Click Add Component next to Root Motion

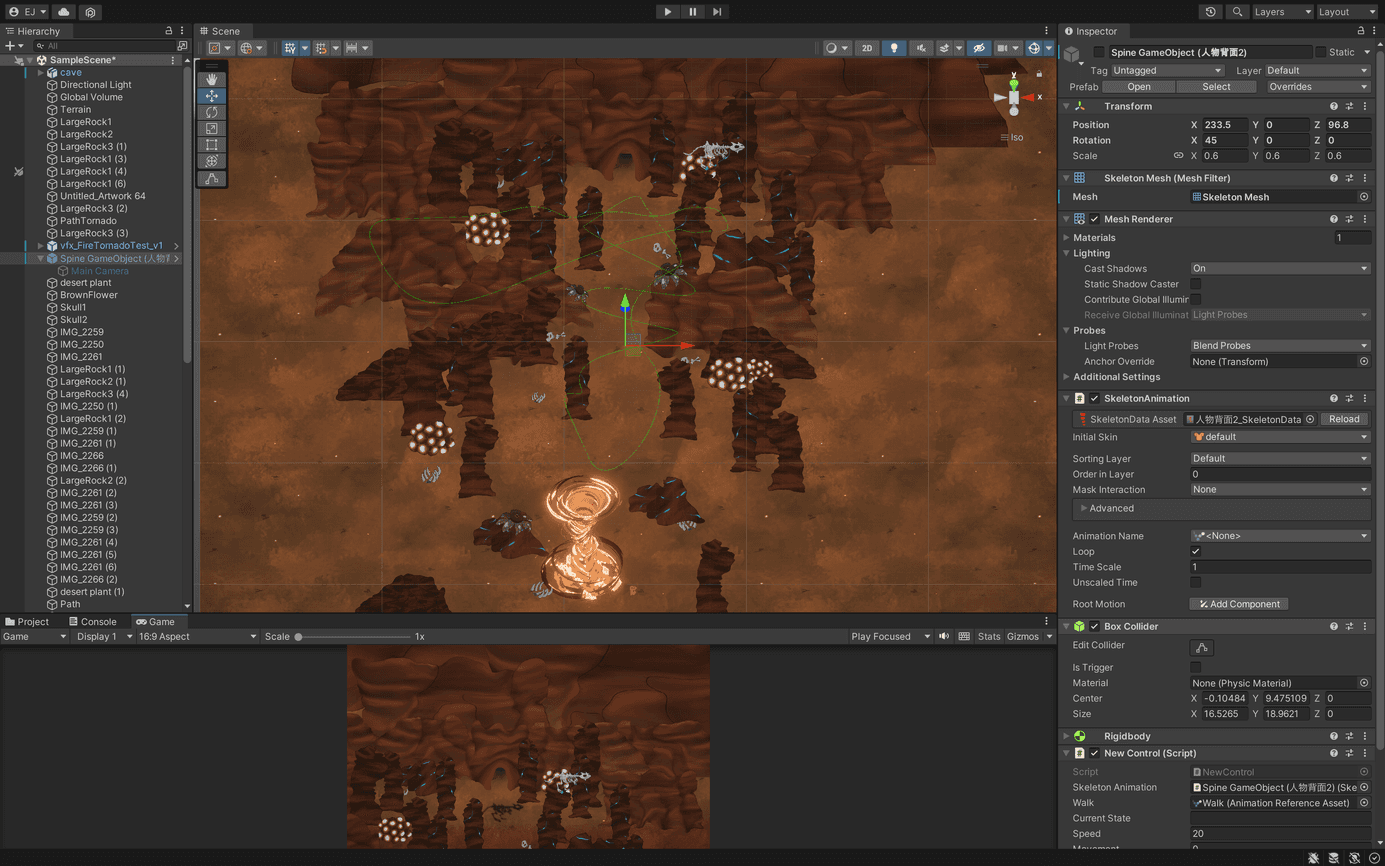pyautogui.click(x=1239, y=604)
